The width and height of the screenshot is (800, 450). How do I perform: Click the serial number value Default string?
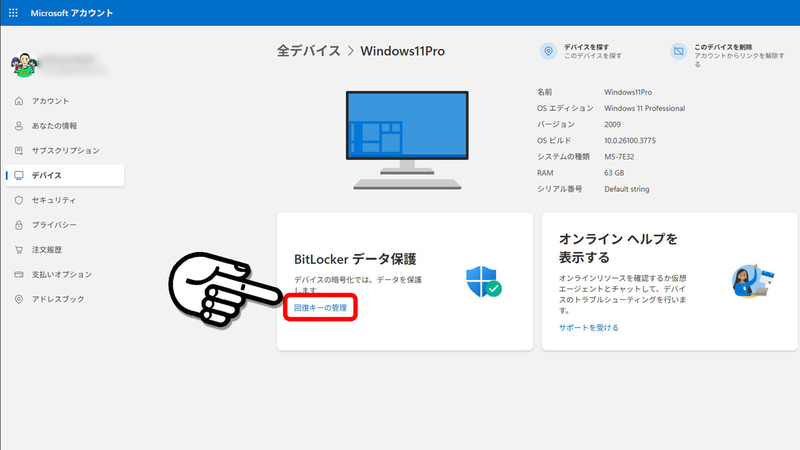627,189
